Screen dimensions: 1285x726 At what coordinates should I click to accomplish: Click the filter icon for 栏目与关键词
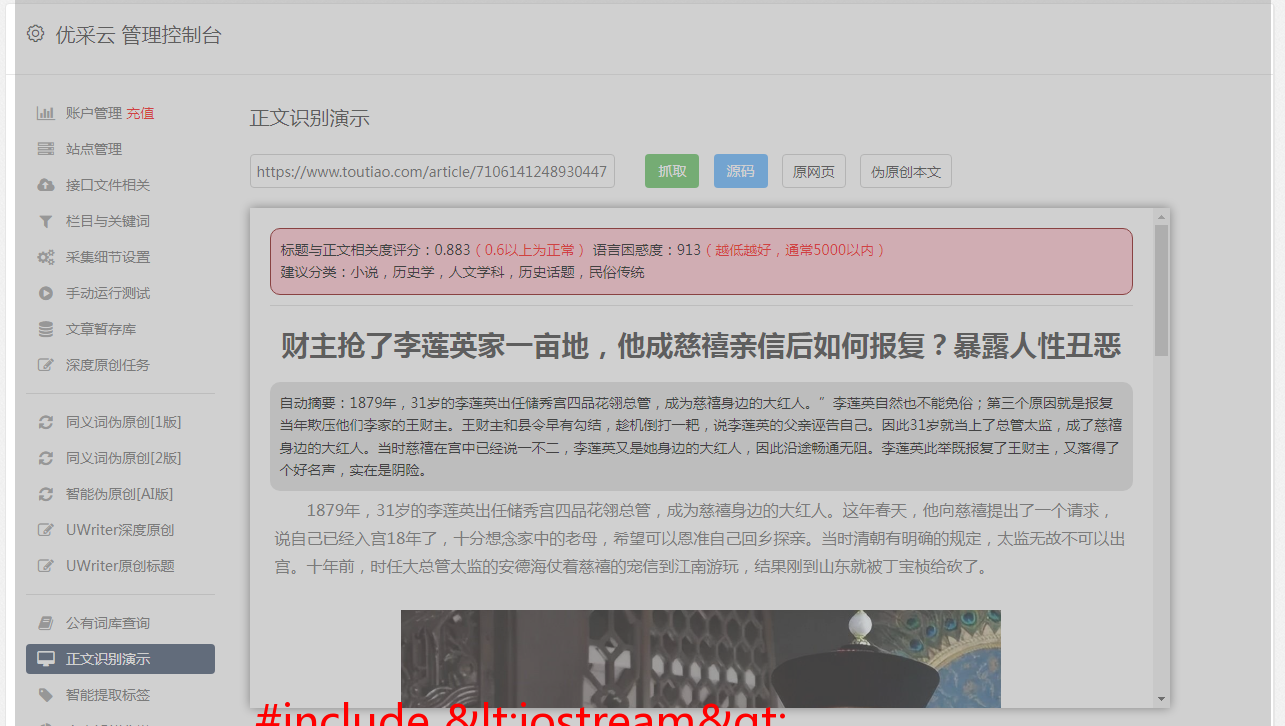coord(45,221)
